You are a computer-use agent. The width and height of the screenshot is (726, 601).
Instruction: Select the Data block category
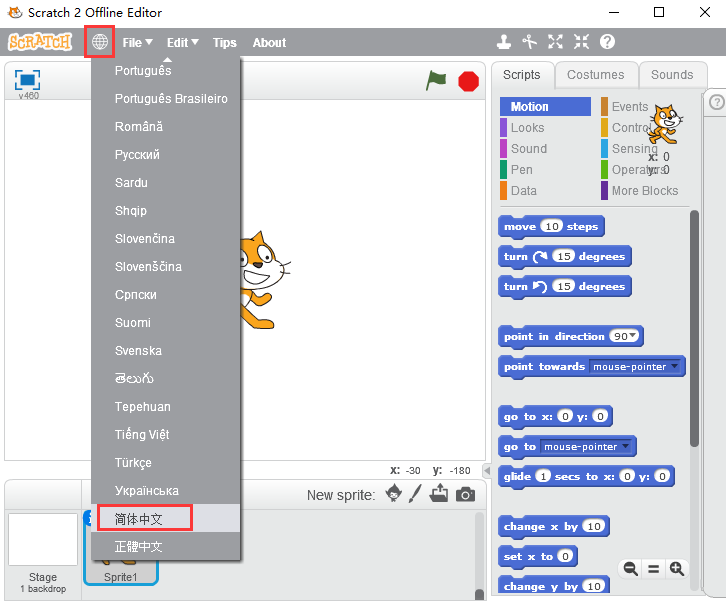click(545, 191)
